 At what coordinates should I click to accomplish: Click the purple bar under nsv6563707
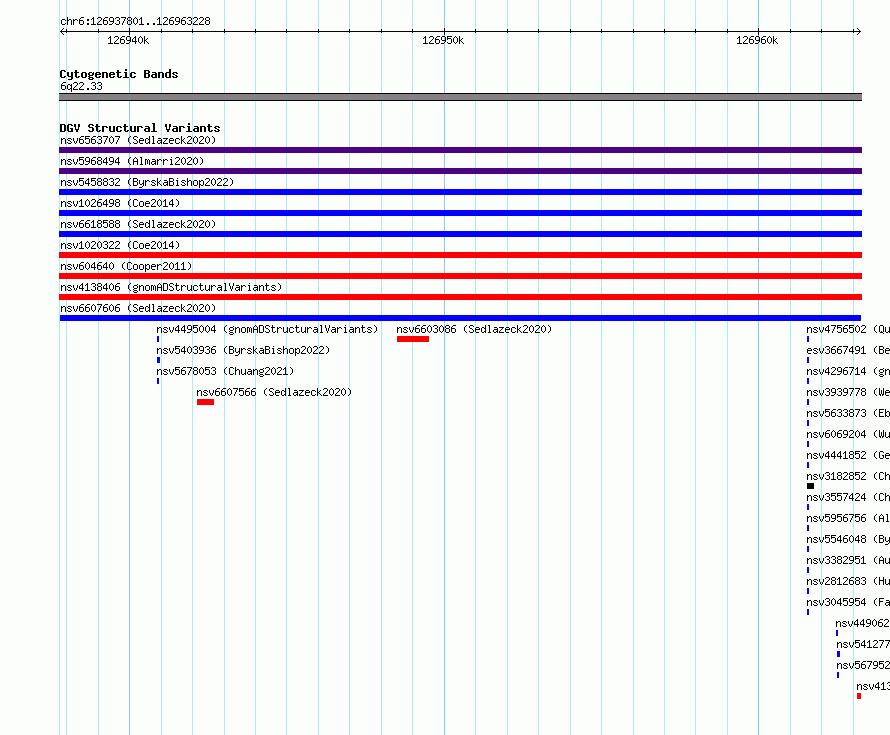[460, 150]
